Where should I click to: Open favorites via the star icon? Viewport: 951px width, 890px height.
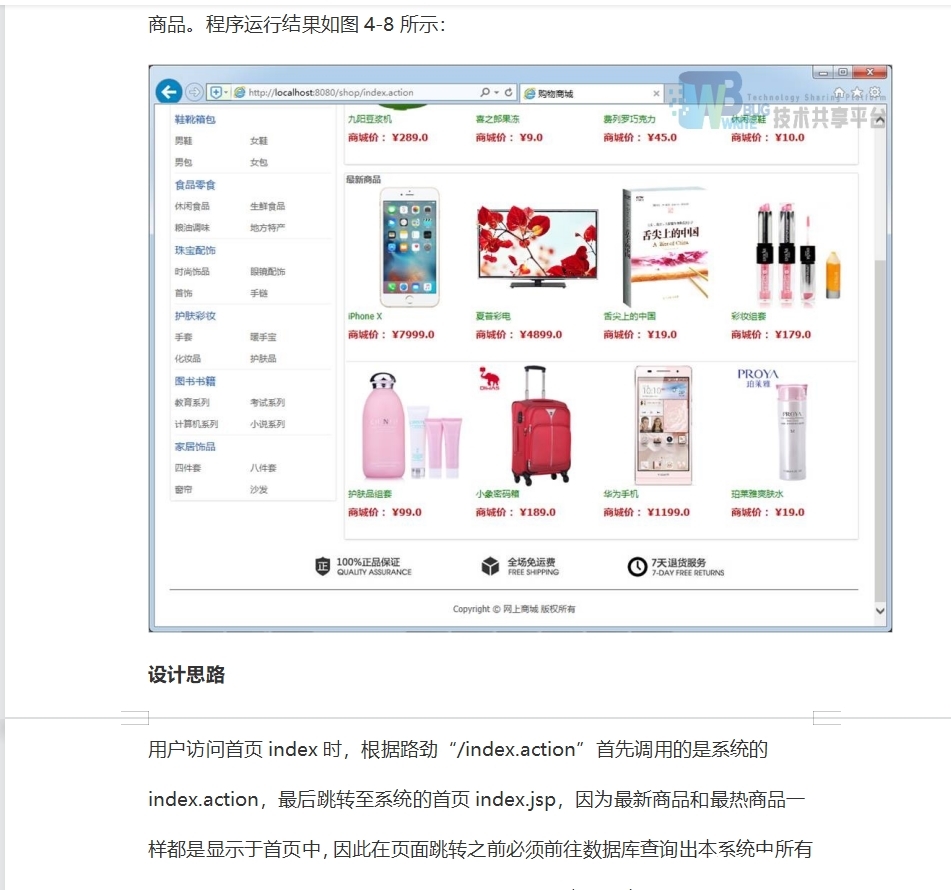[858, 94]
